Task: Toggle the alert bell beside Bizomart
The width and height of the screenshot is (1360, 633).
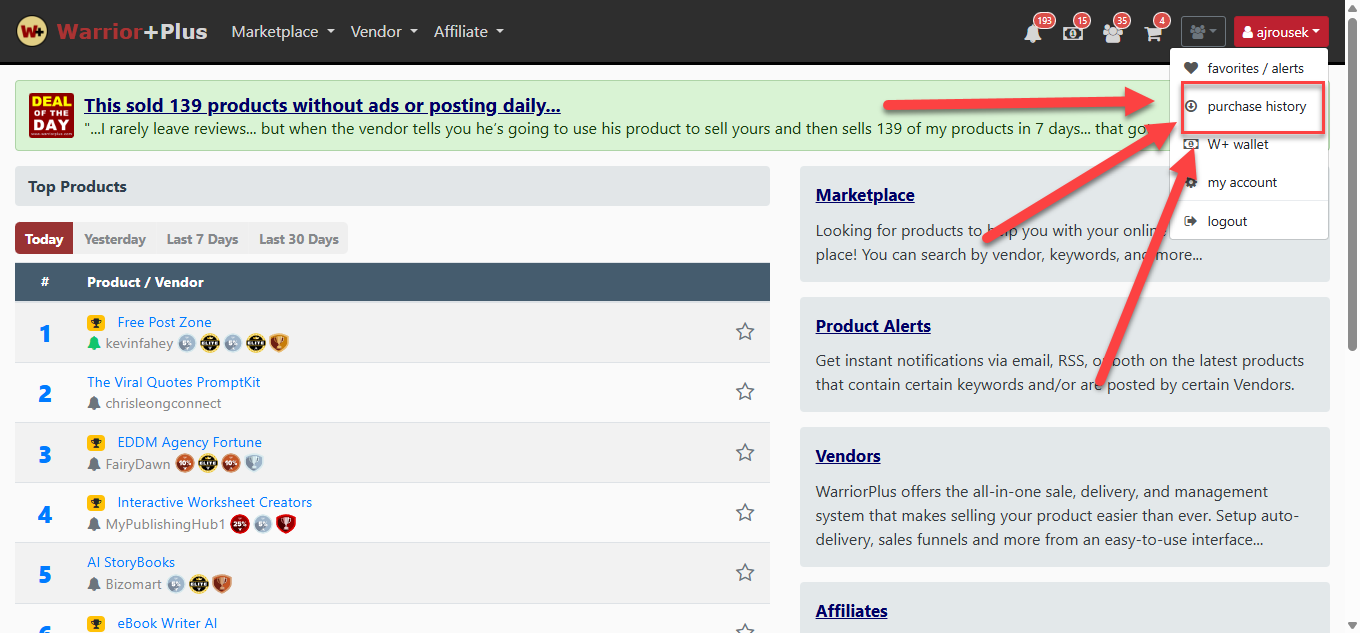Action: coord(94,584)
